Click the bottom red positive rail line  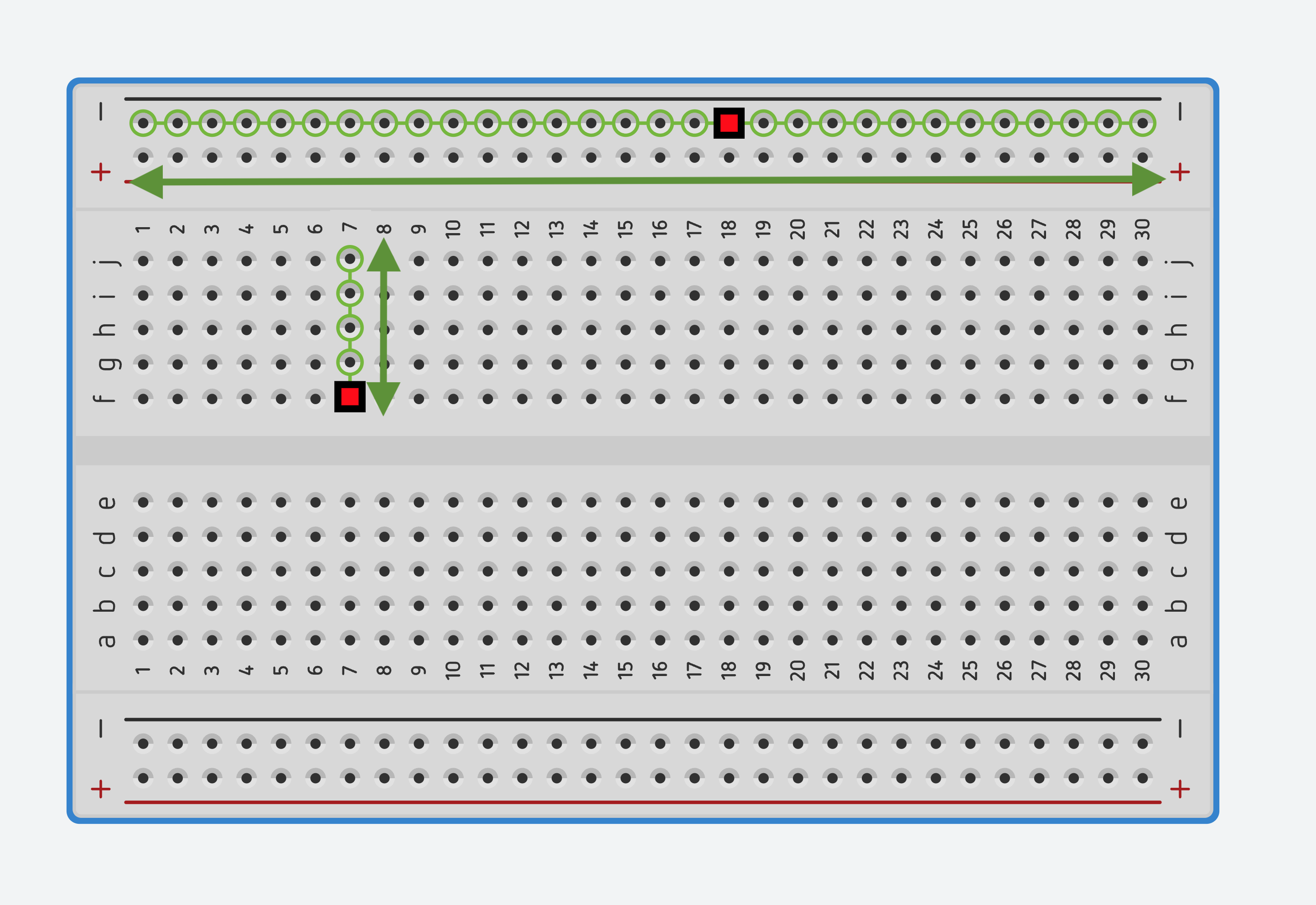point(642,802)
